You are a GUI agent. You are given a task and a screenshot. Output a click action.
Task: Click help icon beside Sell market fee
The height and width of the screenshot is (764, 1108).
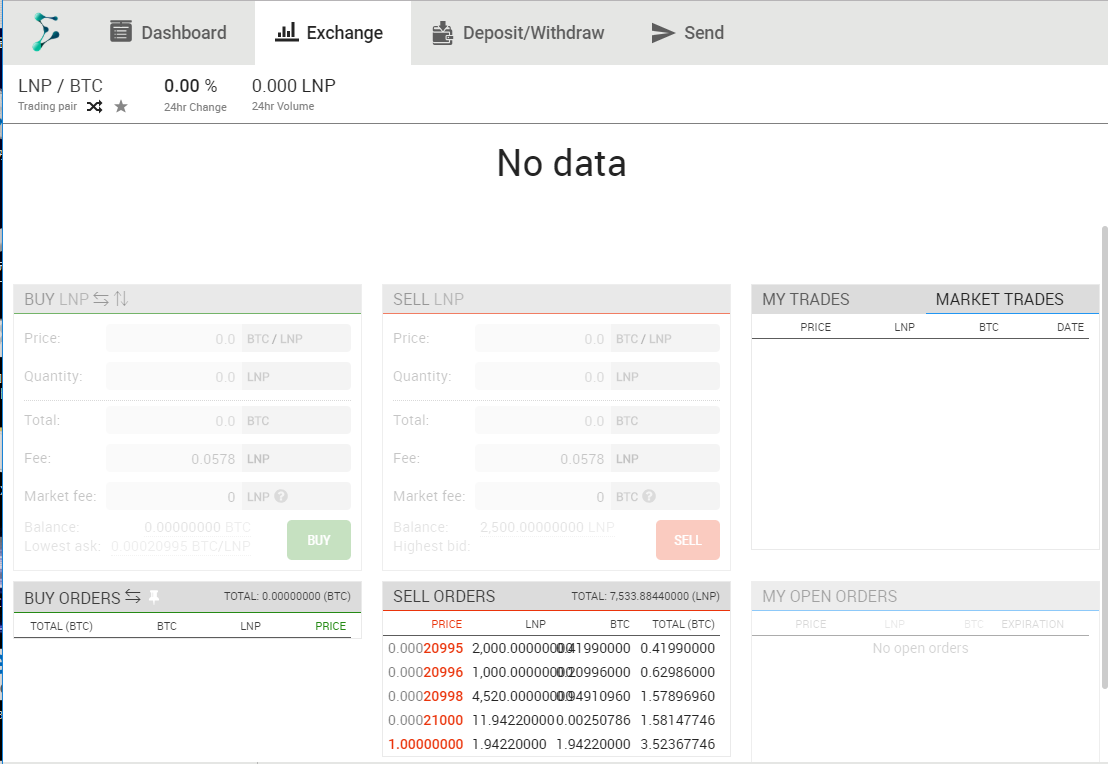649,496
